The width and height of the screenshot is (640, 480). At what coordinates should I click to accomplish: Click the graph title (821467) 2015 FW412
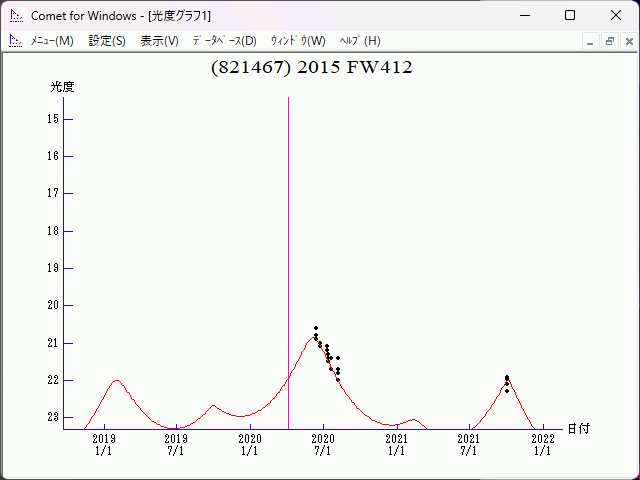pos(312,68)
